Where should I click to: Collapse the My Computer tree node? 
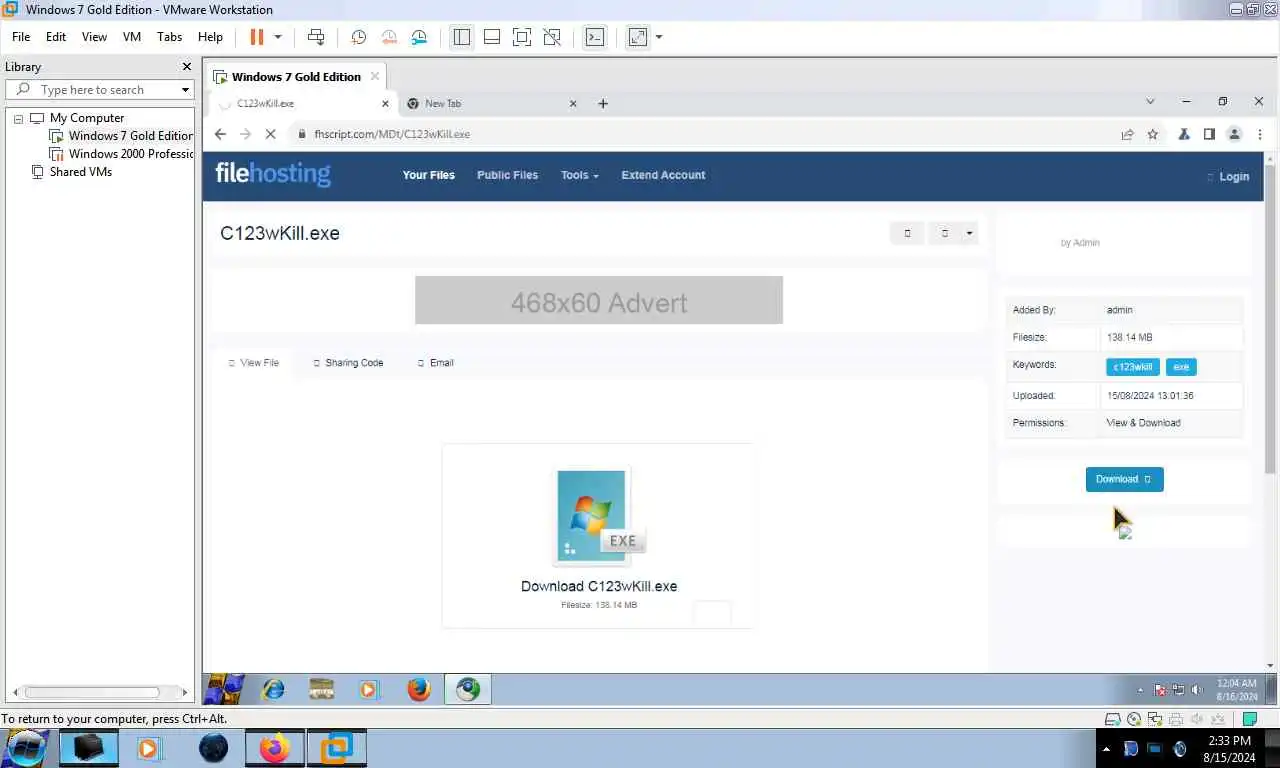pos(18,118)
